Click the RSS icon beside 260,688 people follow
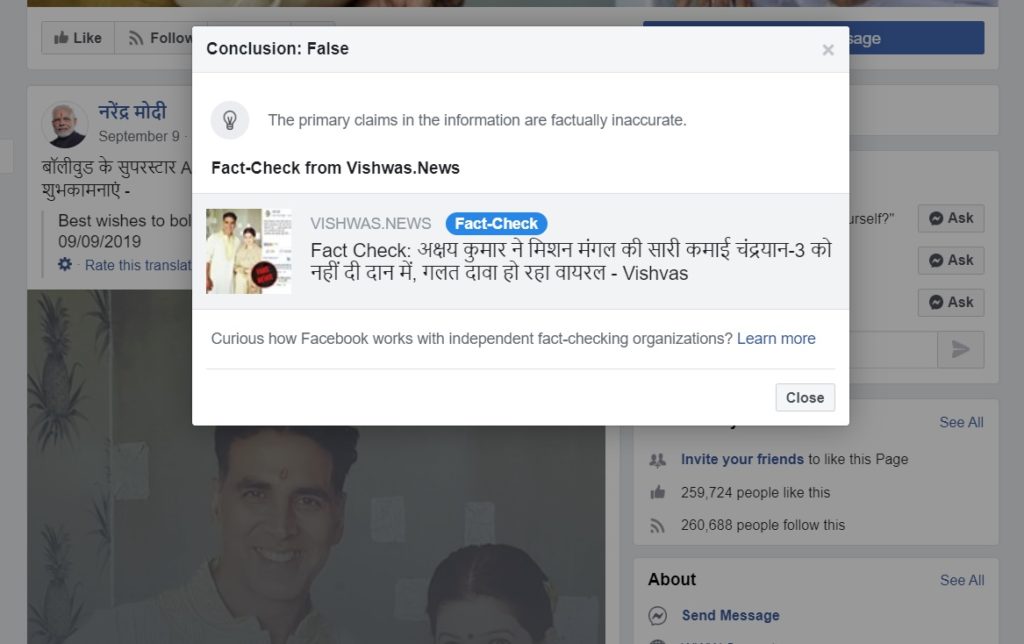Image resolution: width=1024 pixels, height=644 pixels. 658,525
